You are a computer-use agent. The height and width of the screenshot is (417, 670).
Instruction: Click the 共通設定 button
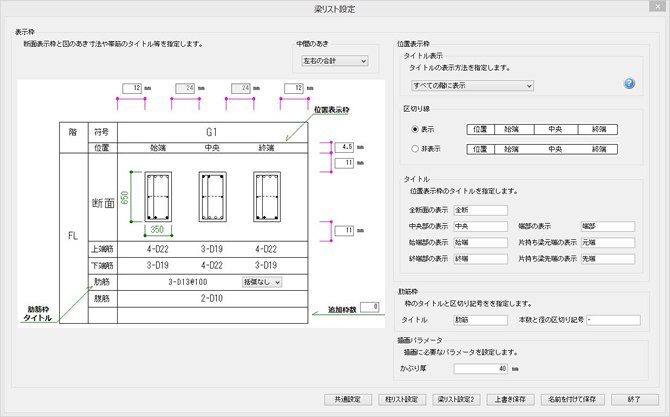pyautogui.click(x=348, y=399)
